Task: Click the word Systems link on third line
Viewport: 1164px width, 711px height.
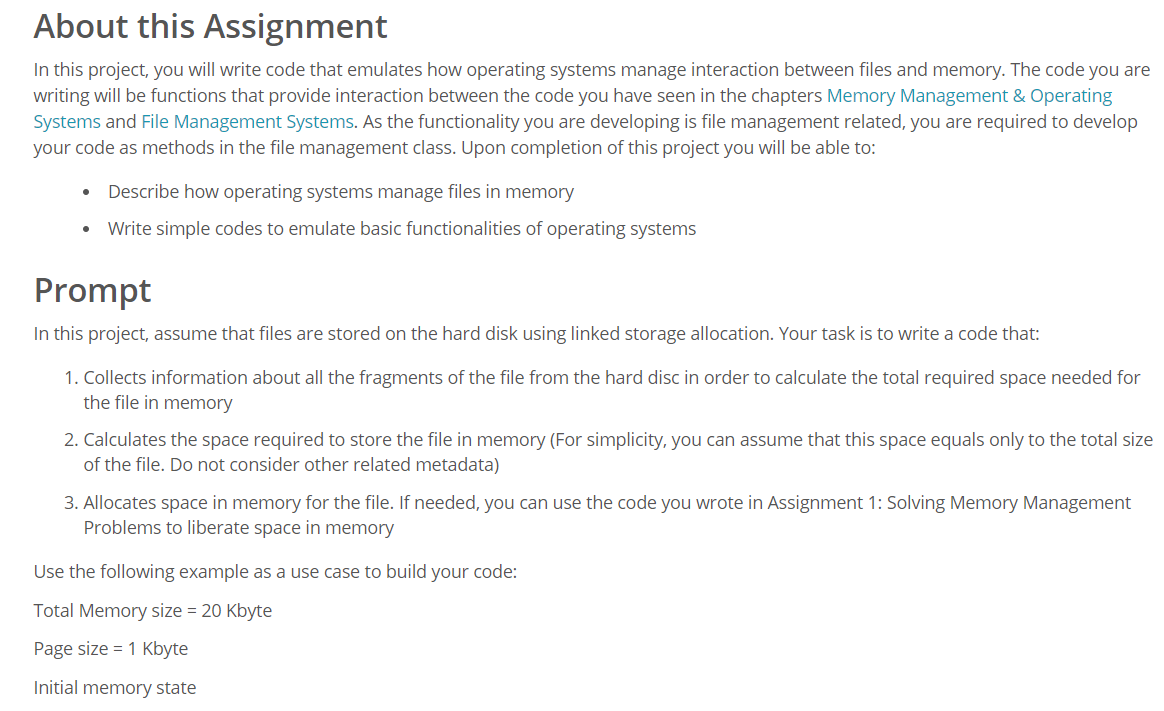Action: pos(67,122)
